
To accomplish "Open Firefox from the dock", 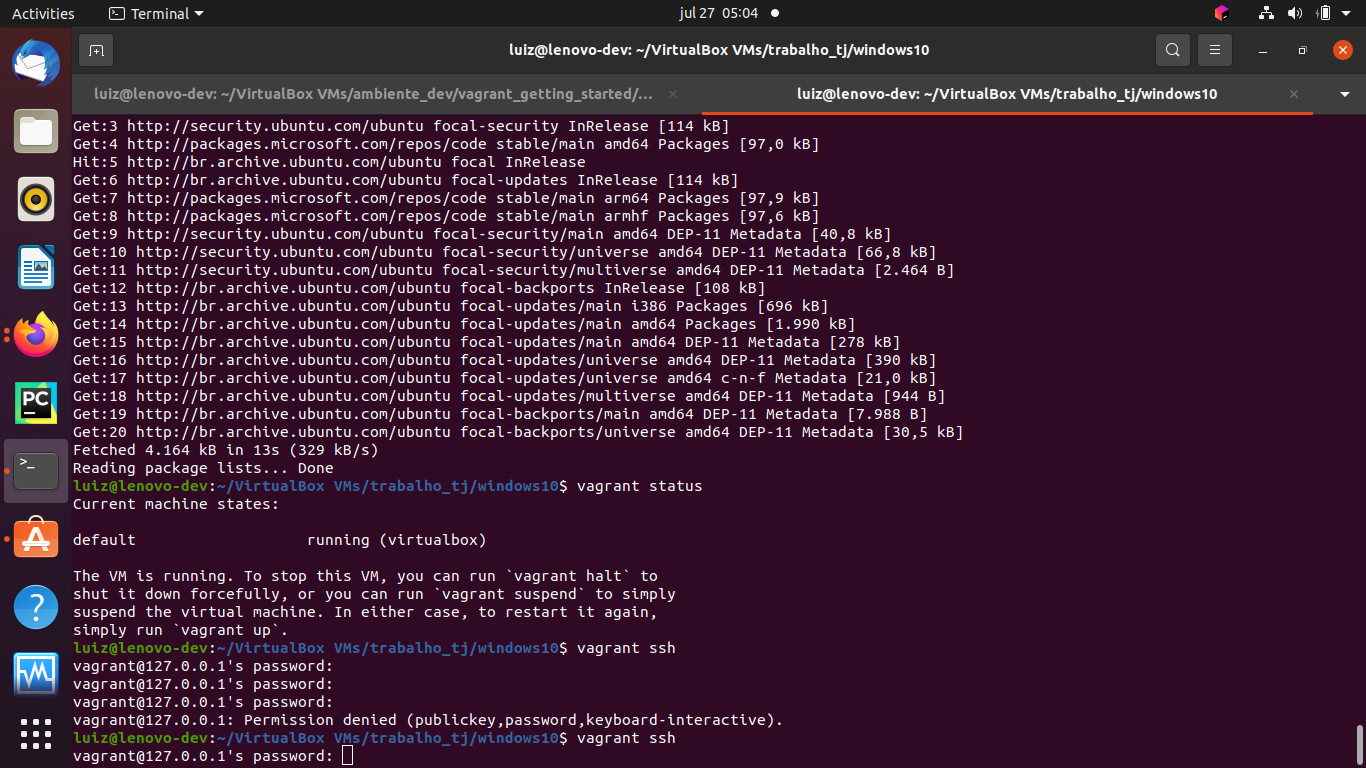I will [x=36, y=335].
